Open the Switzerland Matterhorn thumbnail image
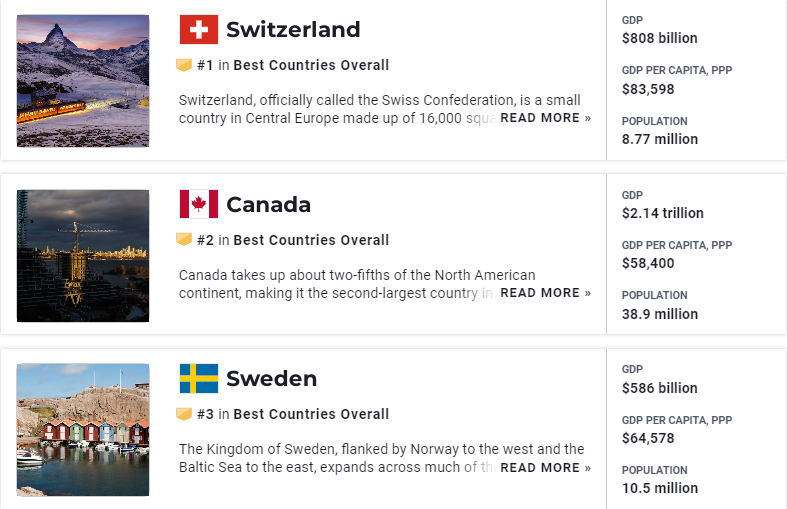 coord(83,81)
